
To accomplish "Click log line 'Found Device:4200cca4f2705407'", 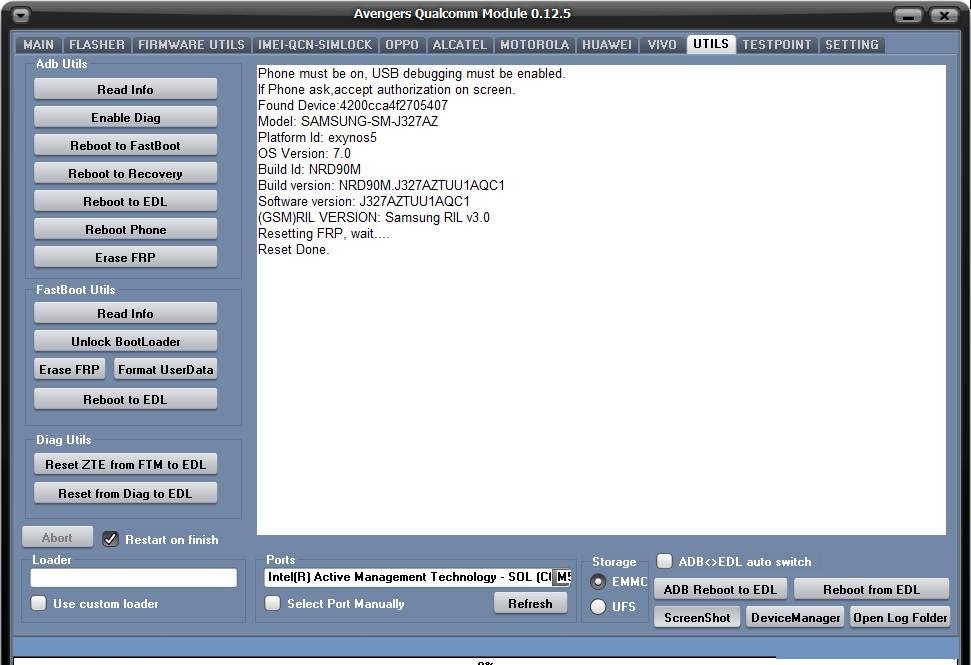I will (353, 105).
